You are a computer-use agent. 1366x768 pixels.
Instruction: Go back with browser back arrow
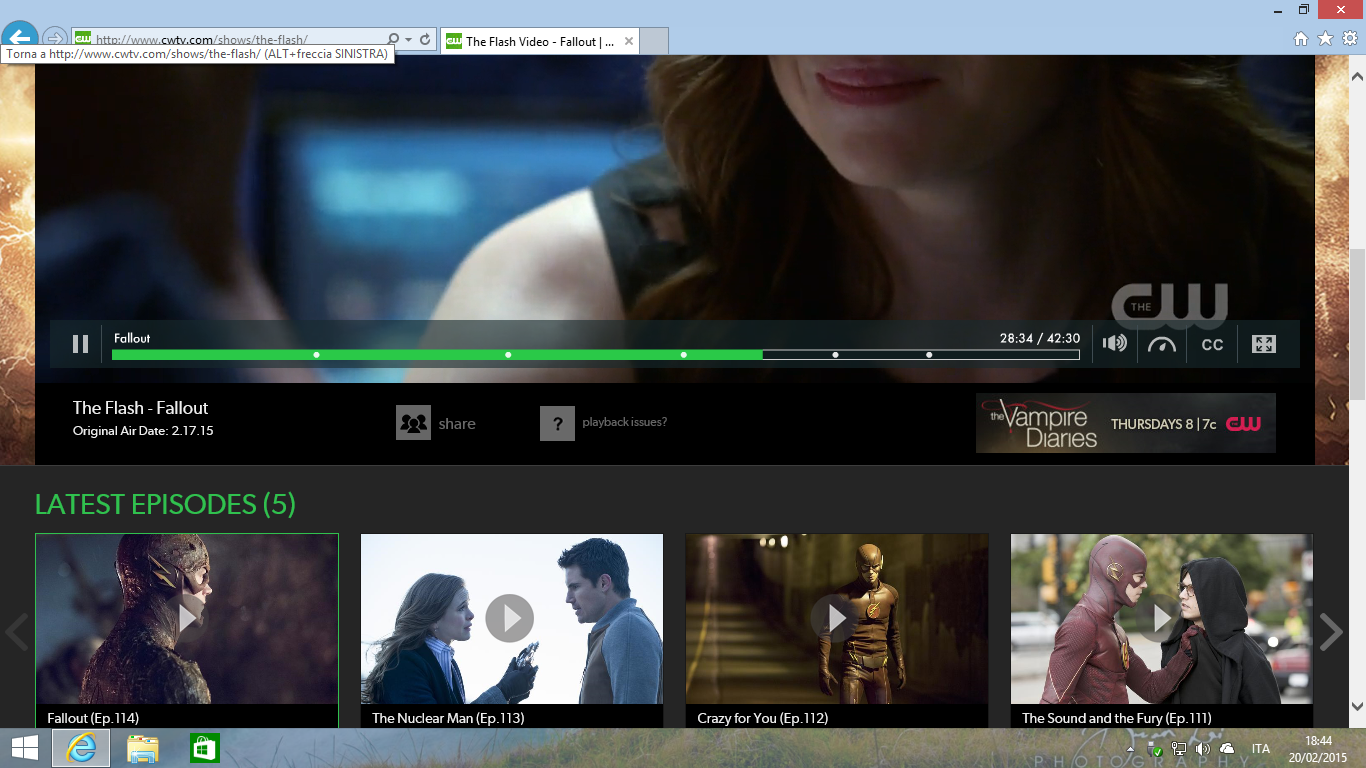19,39
